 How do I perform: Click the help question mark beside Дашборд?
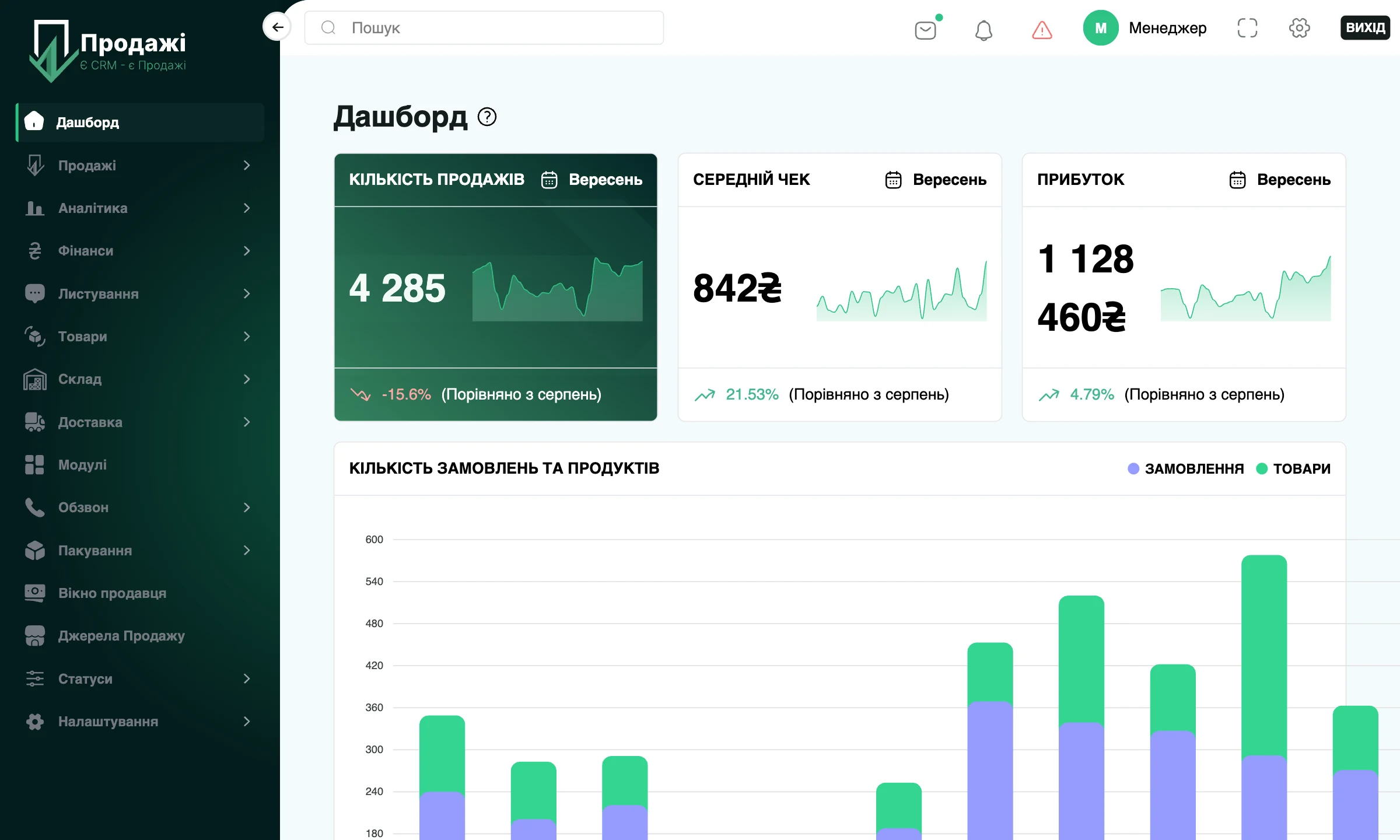click(x=487, y=117)
